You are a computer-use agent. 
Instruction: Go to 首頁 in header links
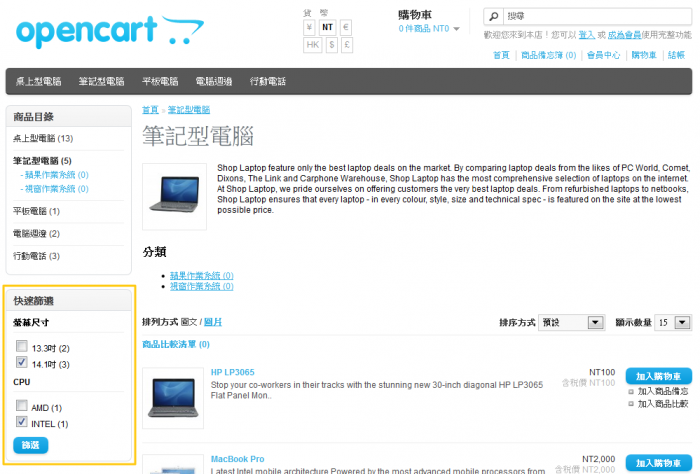point(501,55)
